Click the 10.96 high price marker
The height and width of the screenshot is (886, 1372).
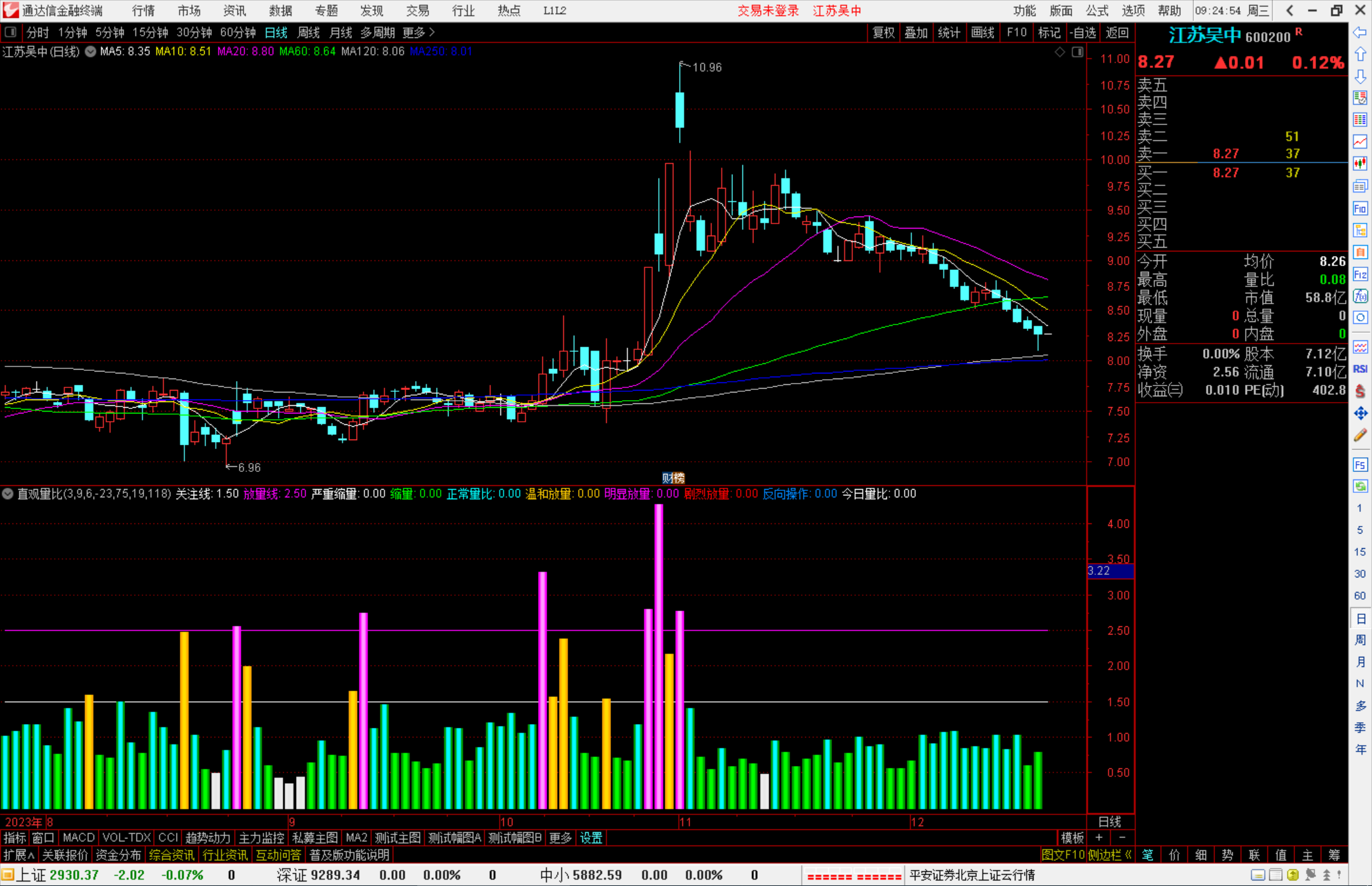[707, 67]
